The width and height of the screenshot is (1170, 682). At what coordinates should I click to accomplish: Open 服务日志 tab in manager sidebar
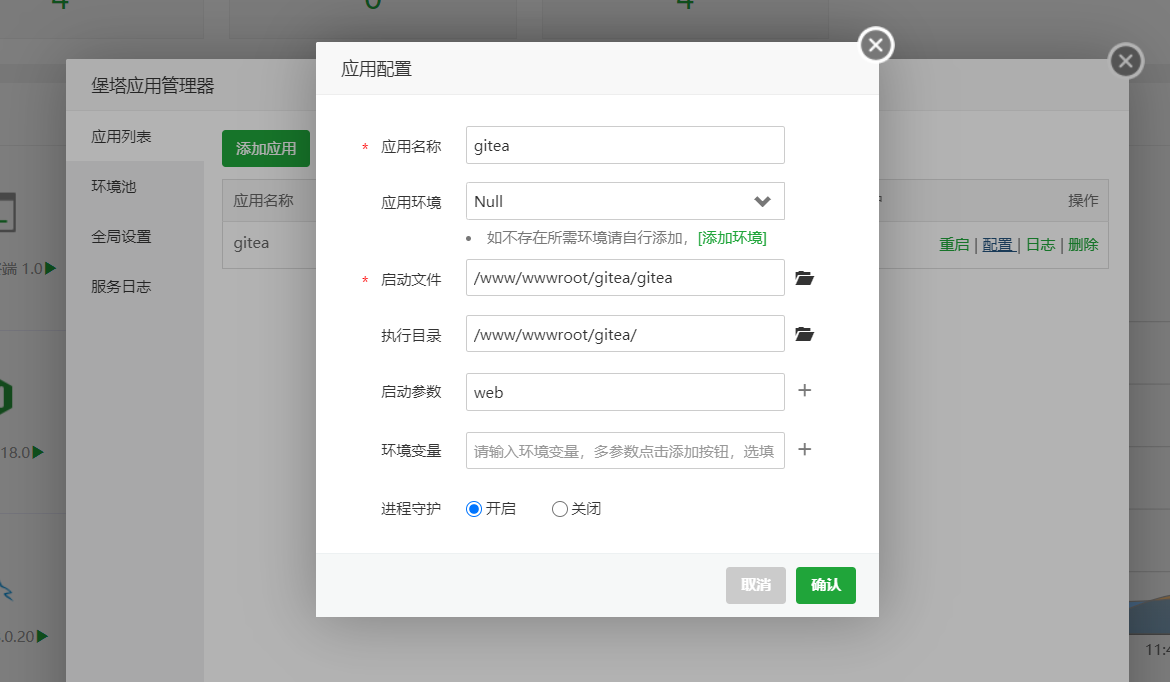(x=134, y=287)
